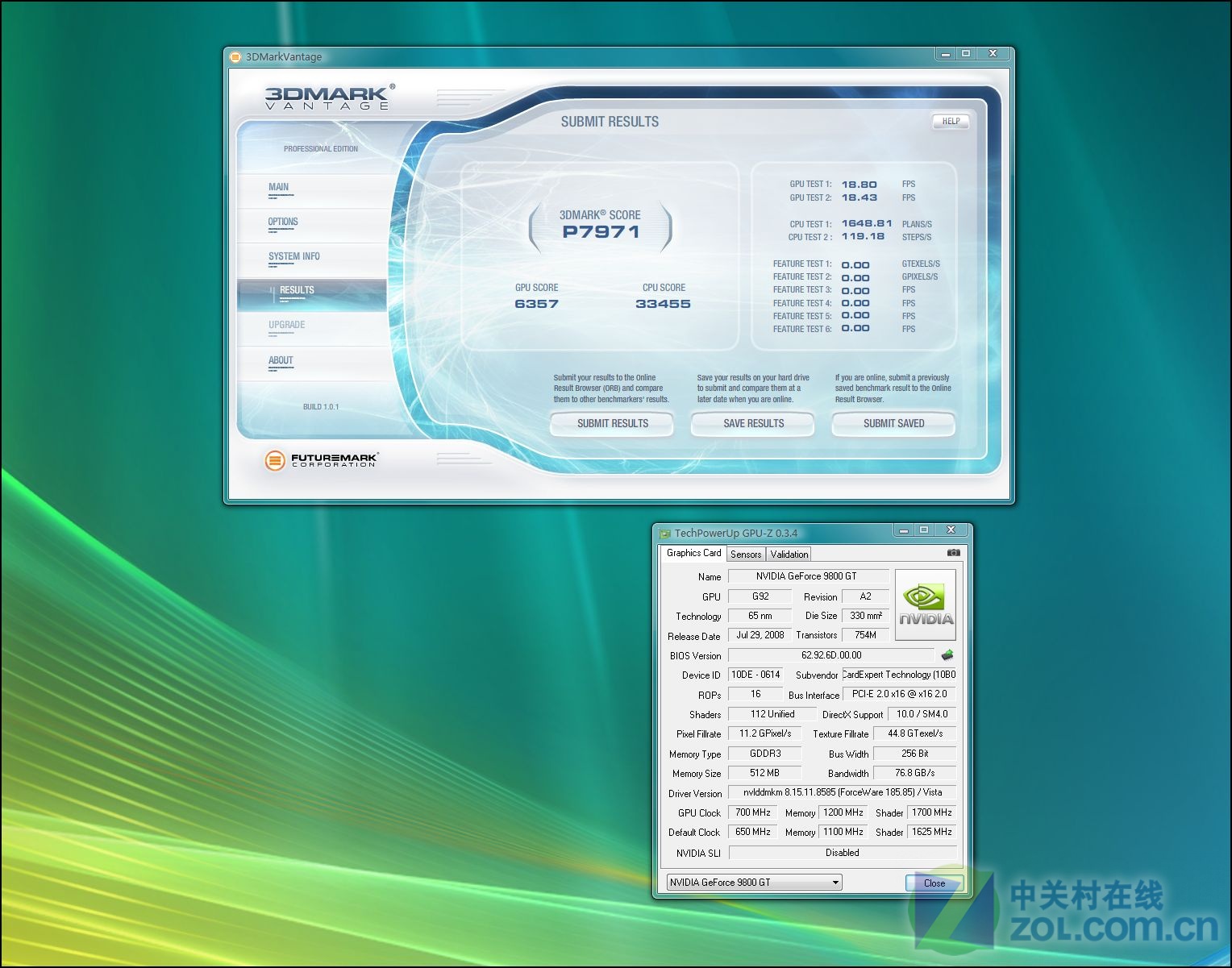1232x968 pixels.
Task: Click the GPU field showing G92
Action: [760, 596]
